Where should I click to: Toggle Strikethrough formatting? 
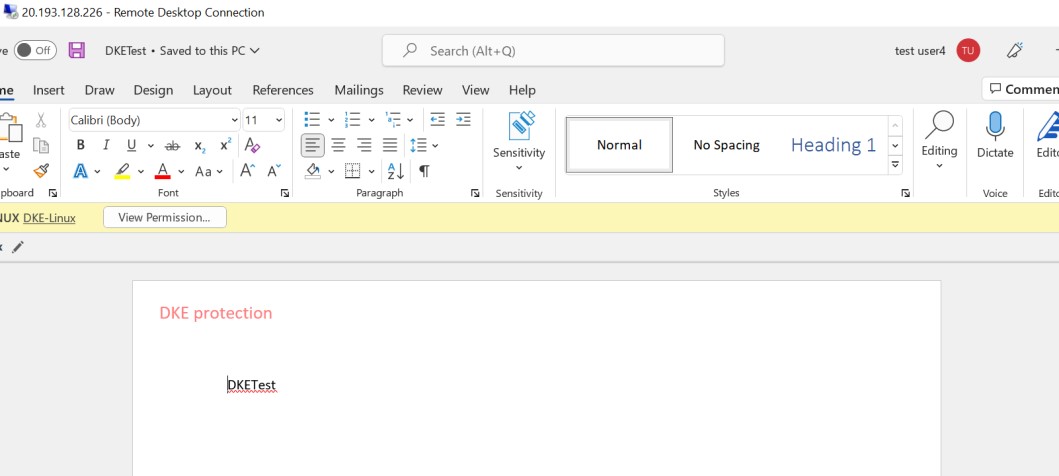[x=172, y=145]
